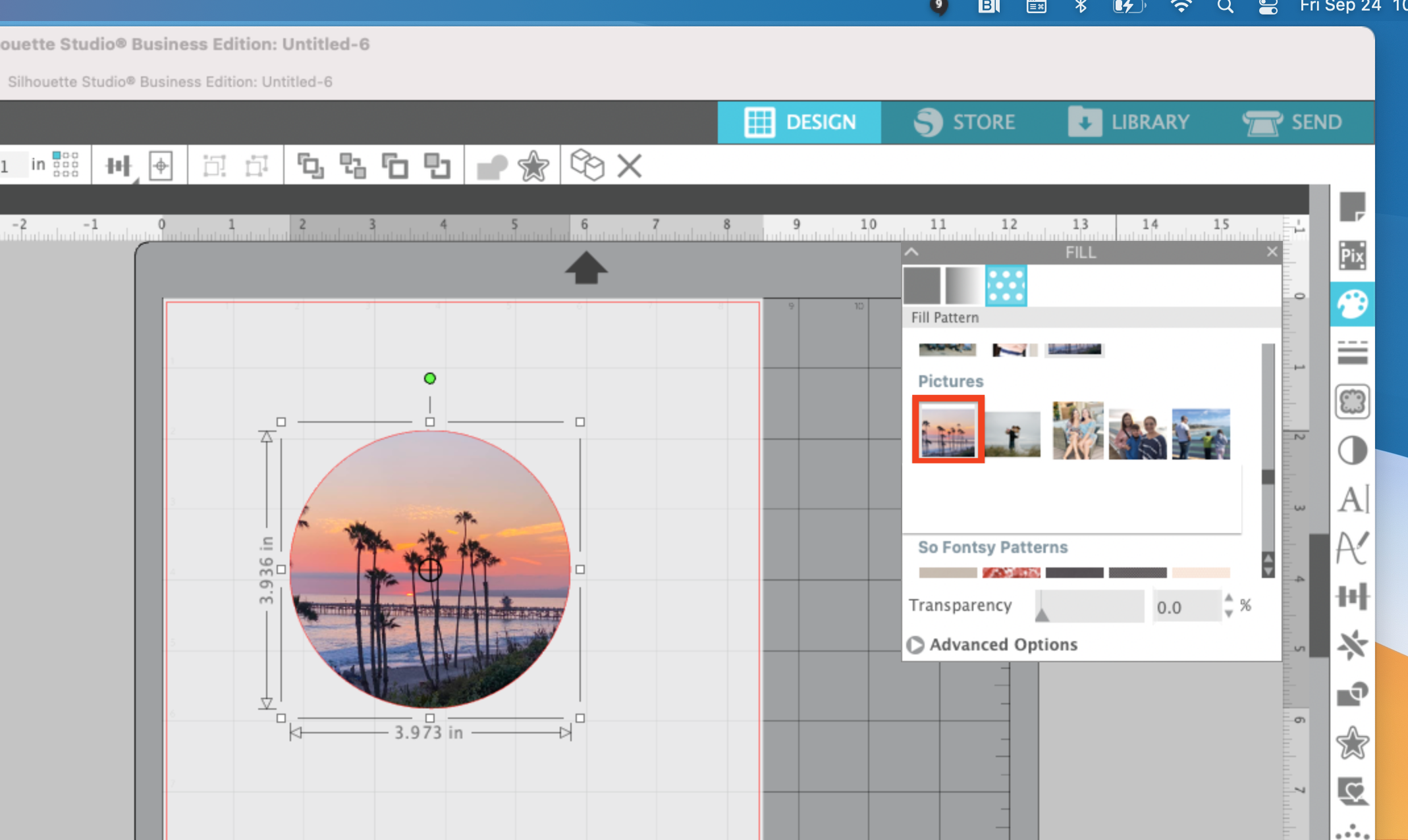The image size is (1408, 840).
Task: Select the palm tree sunset picture thumbnail
Action: [x=948, y=430]
